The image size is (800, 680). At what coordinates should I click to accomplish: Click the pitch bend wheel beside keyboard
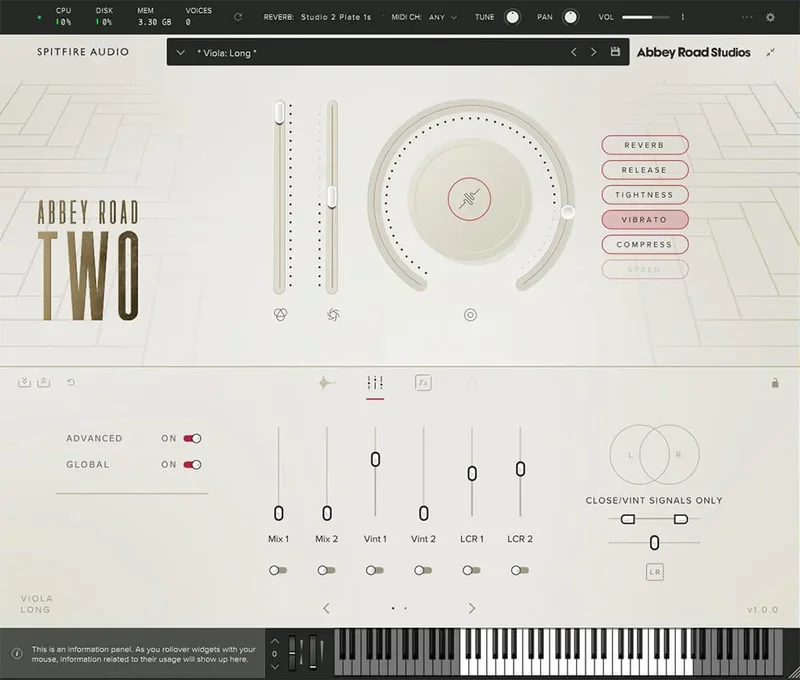pos(292,652)
